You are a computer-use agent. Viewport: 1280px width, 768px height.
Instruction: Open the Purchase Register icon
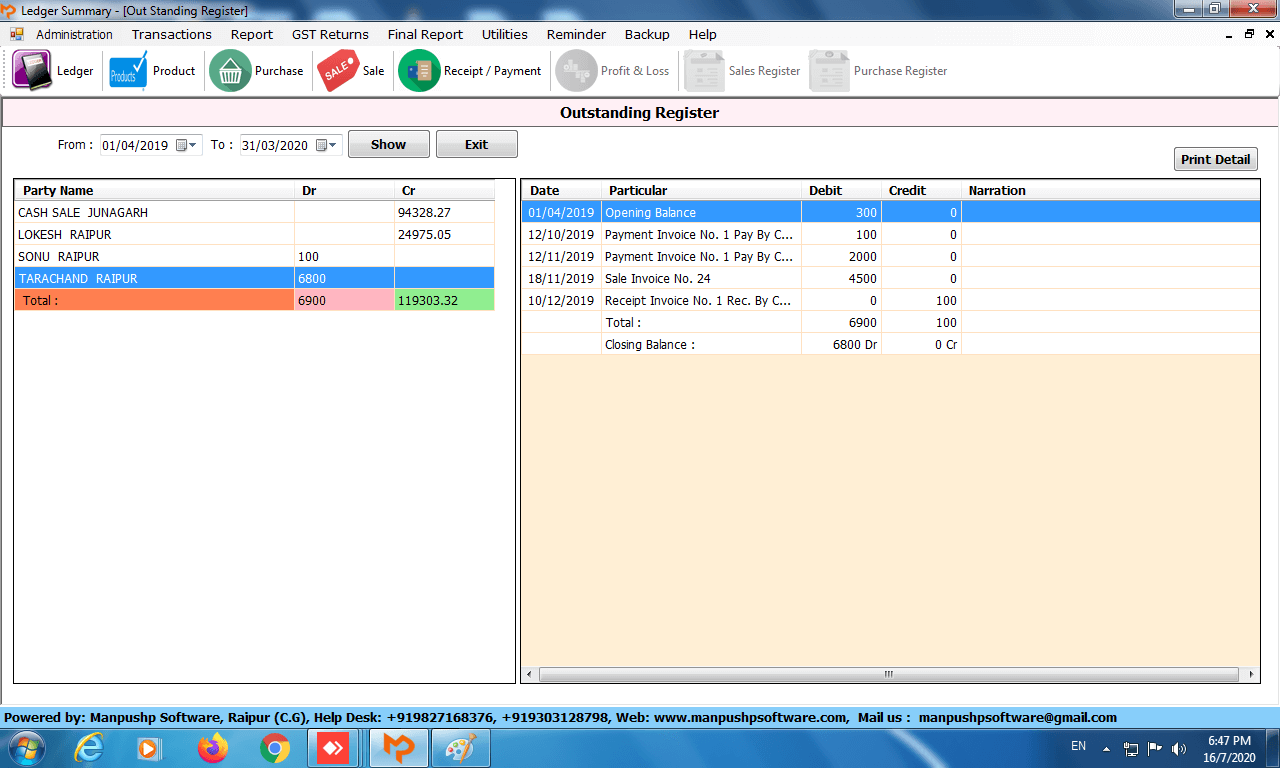(x=829, y=71)
